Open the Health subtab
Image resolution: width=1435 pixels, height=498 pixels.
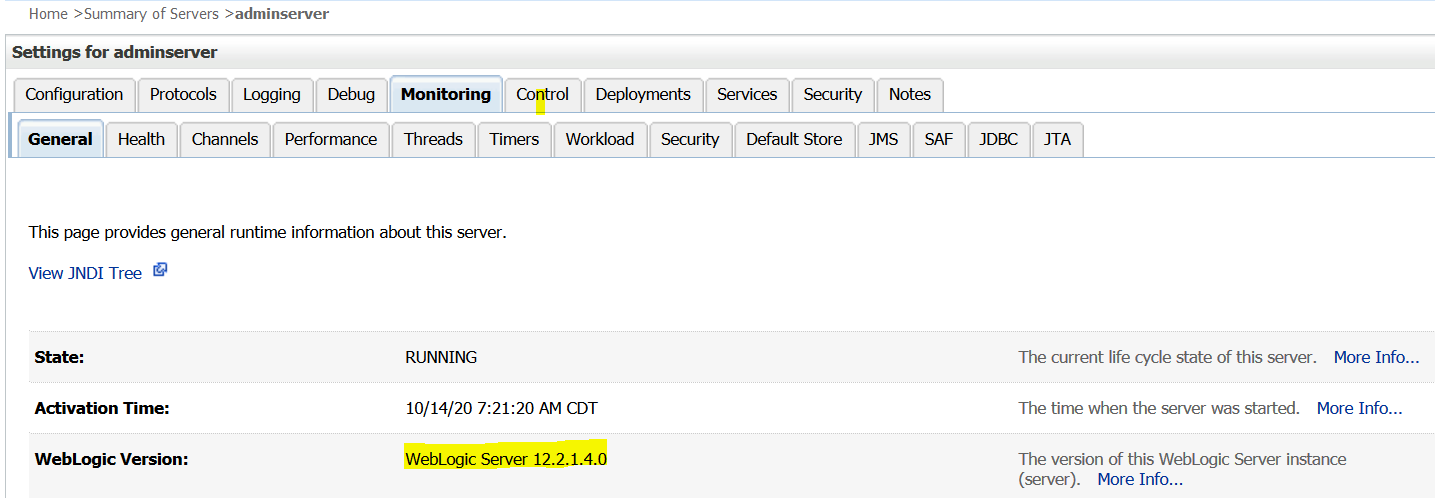click(141, 140)
